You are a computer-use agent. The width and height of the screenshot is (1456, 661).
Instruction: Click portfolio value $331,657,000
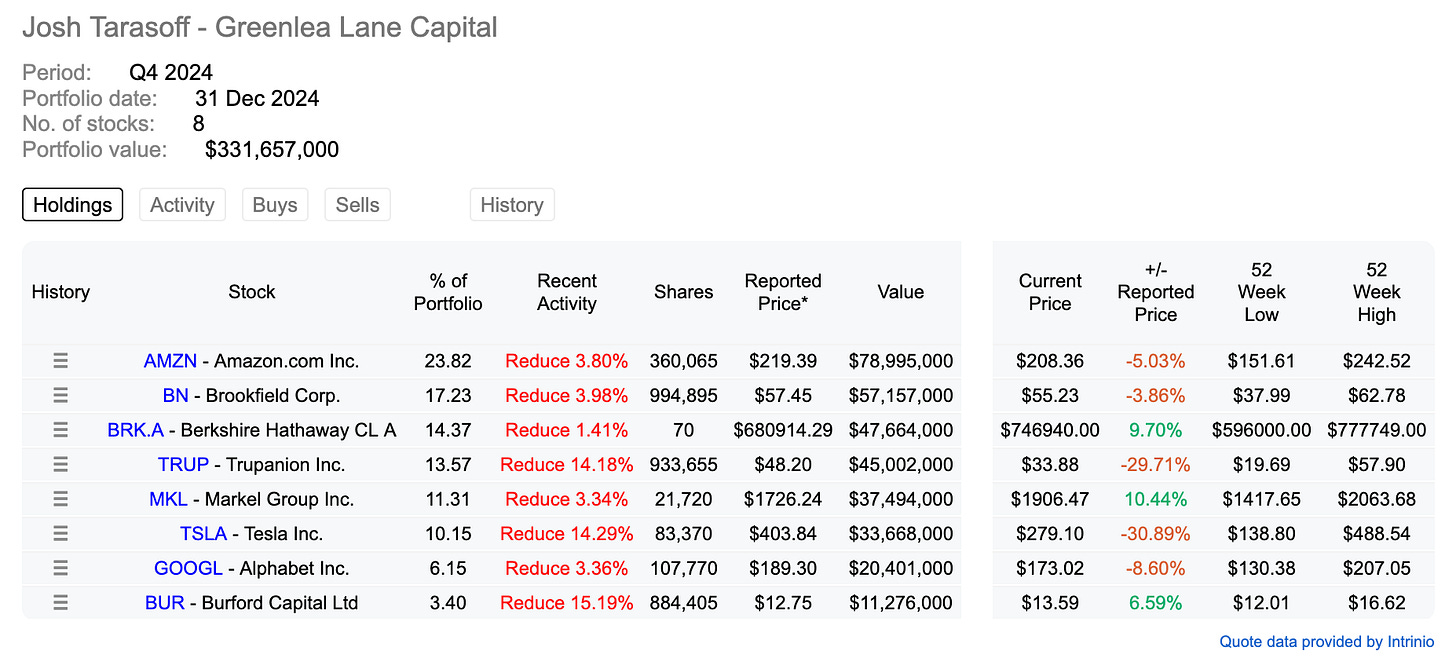272,150
